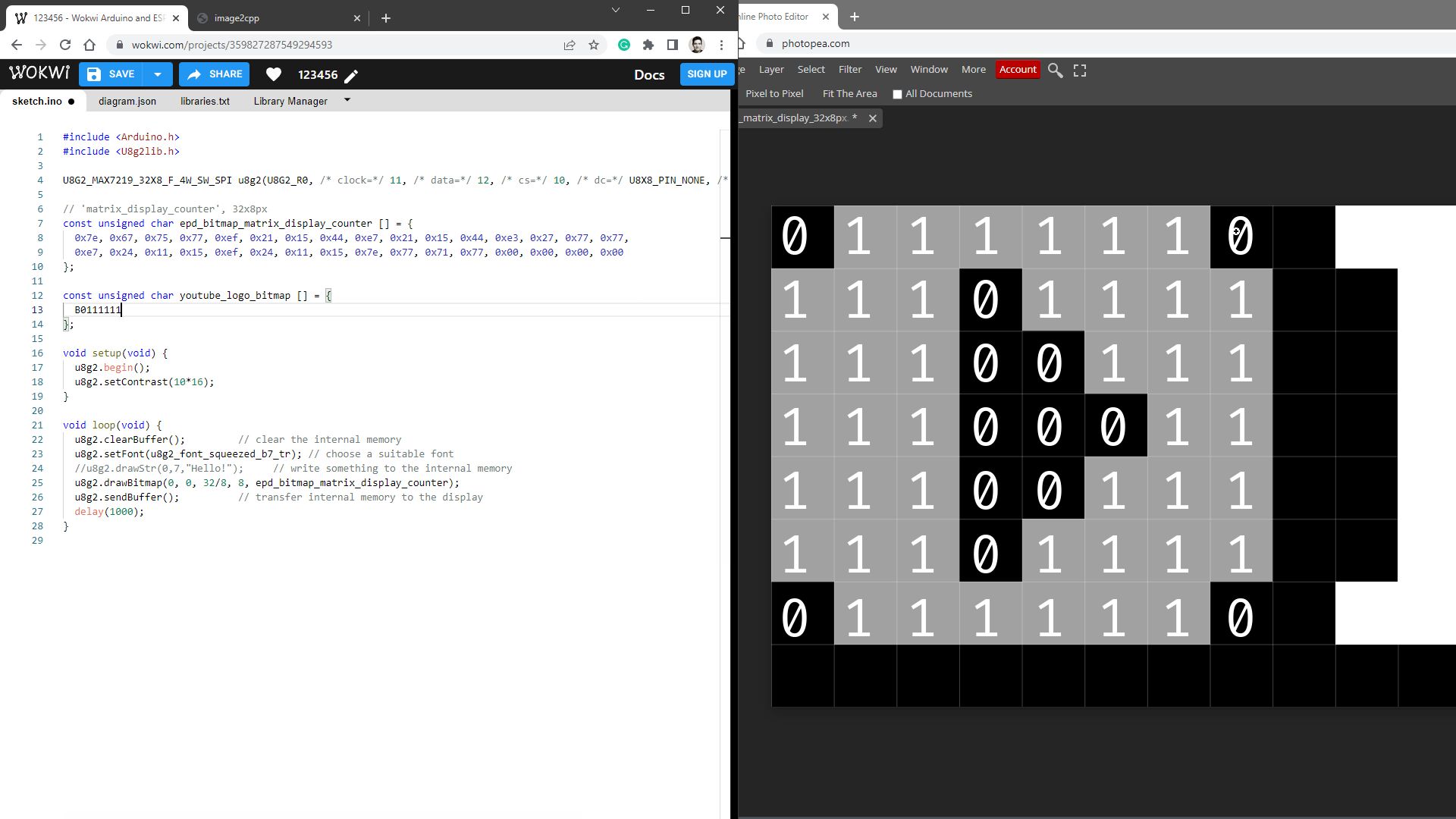Enable the All Documents checkbox
1456x819 pixels.
pos(897,94)
